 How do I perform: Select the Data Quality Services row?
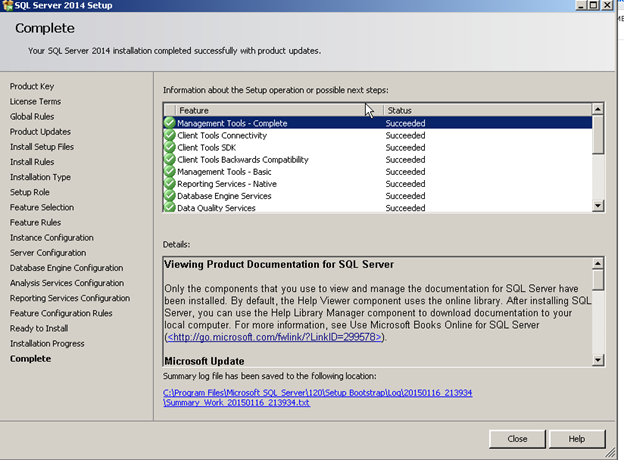click(x=377, y=208)
